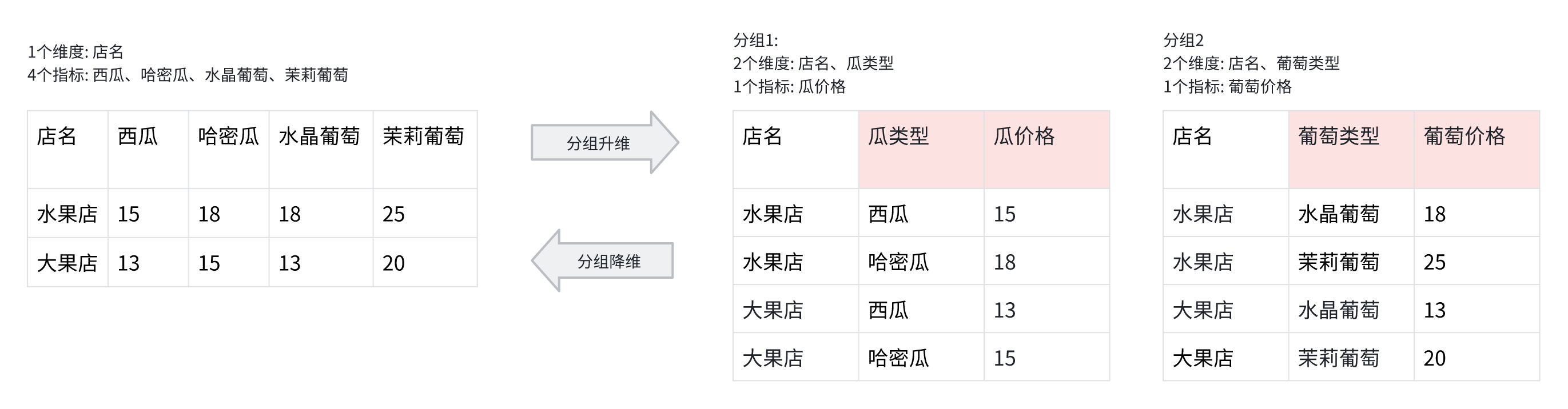Screen dimensions: 1568x409
Task: Click the 分组1: caption label
Action: click(755, 41)
